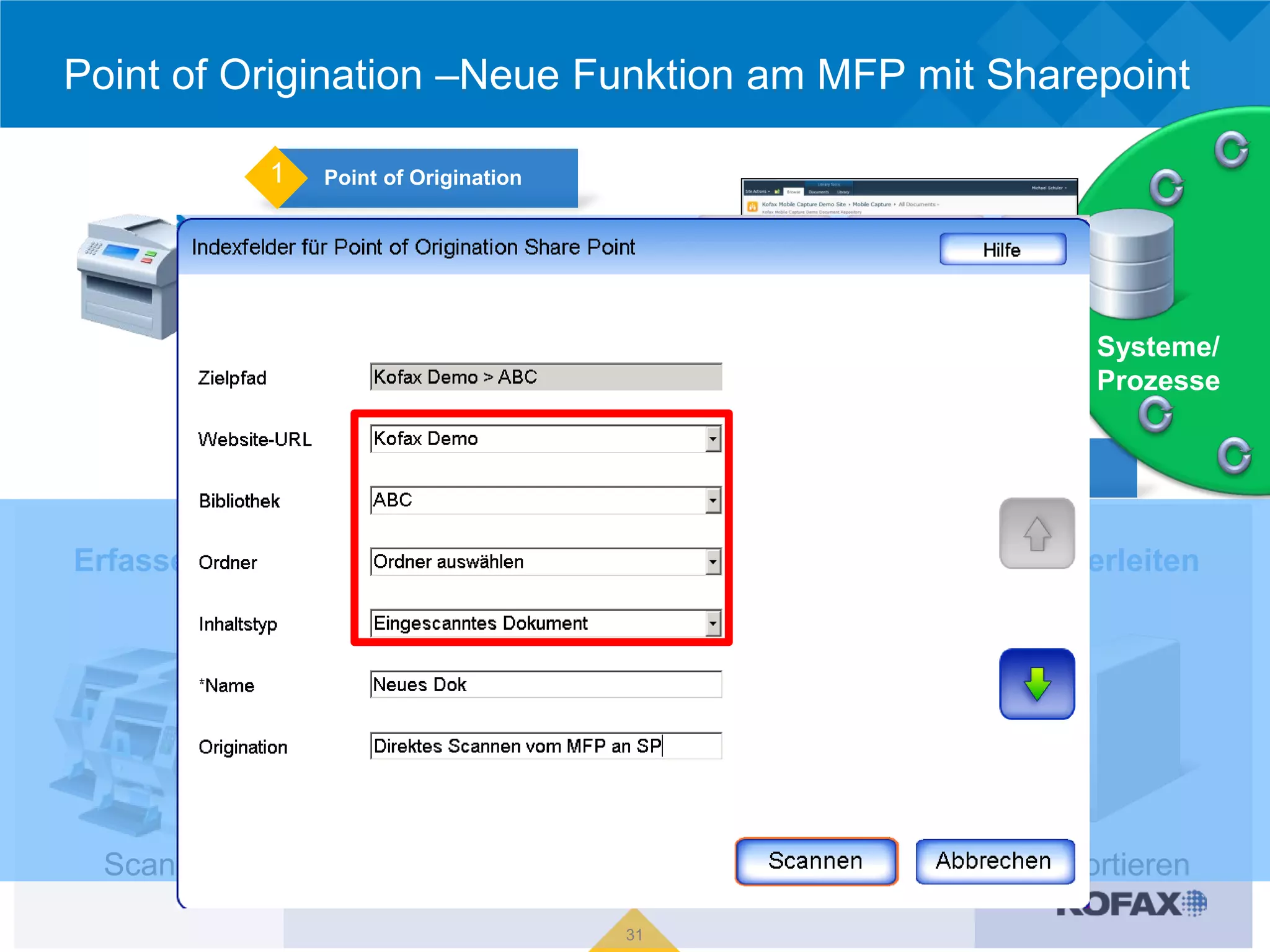Click the grey up arrow button
This screenshot has height=952, width=1270.
click(1037, 534)
